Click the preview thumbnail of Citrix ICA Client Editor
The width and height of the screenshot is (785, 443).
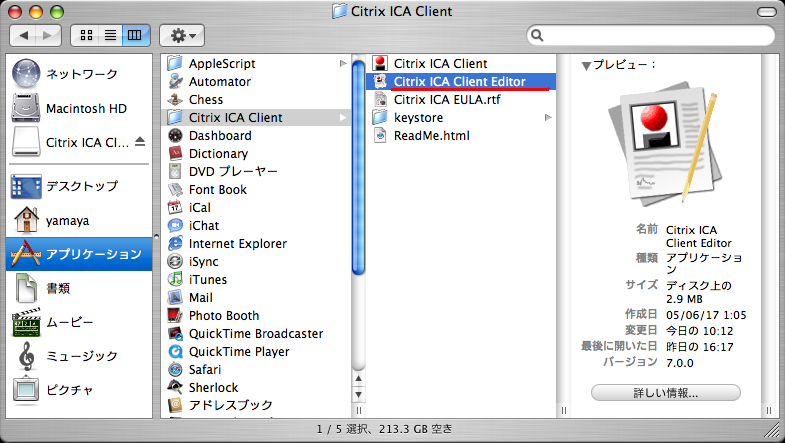point(666,144)
